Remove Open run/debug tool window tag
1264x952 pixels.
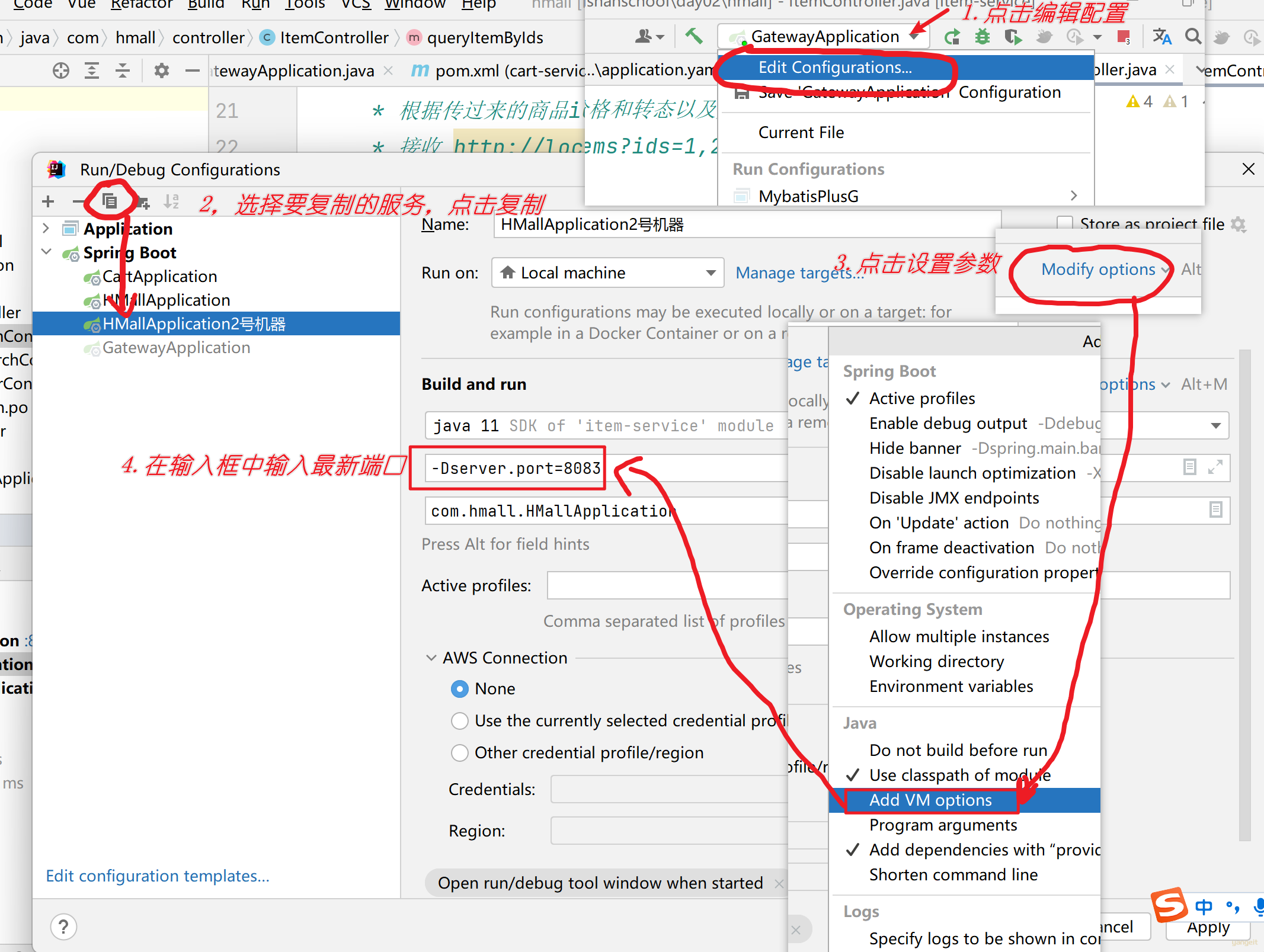[779, 883]
